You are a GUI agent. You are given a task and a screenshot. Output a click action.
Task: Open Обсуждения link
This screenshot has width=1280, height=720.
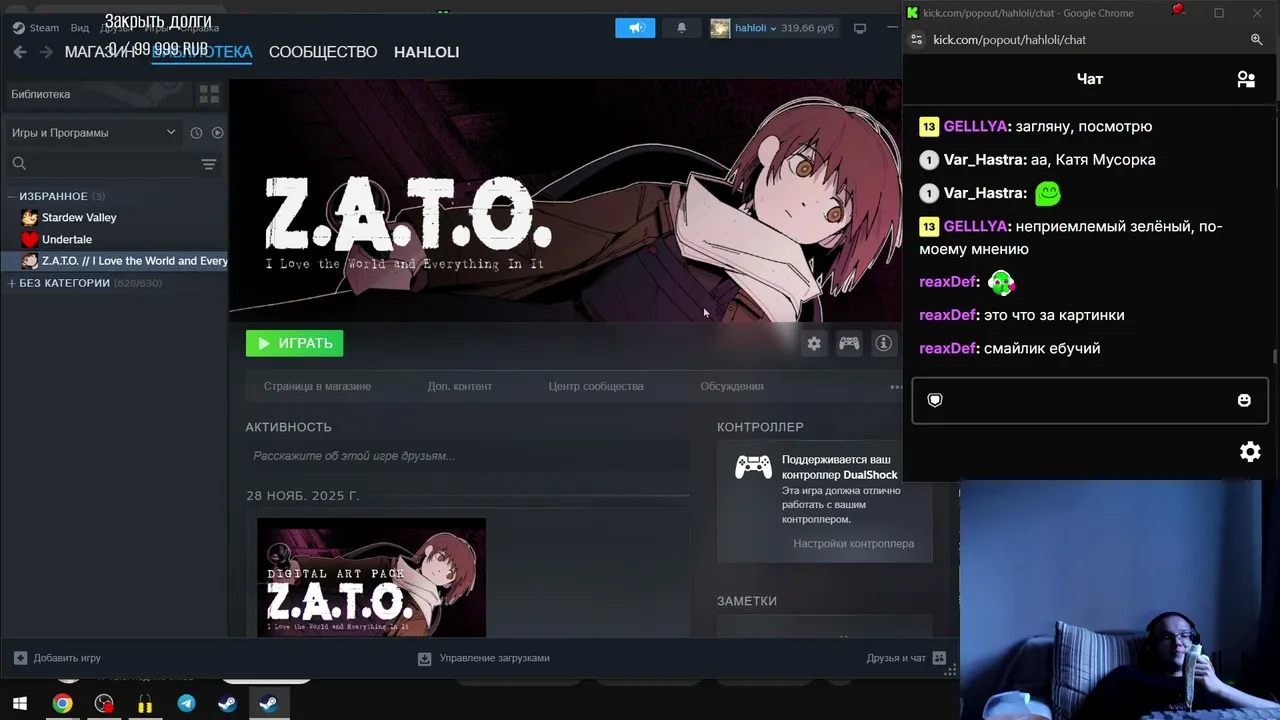[732, 386]
